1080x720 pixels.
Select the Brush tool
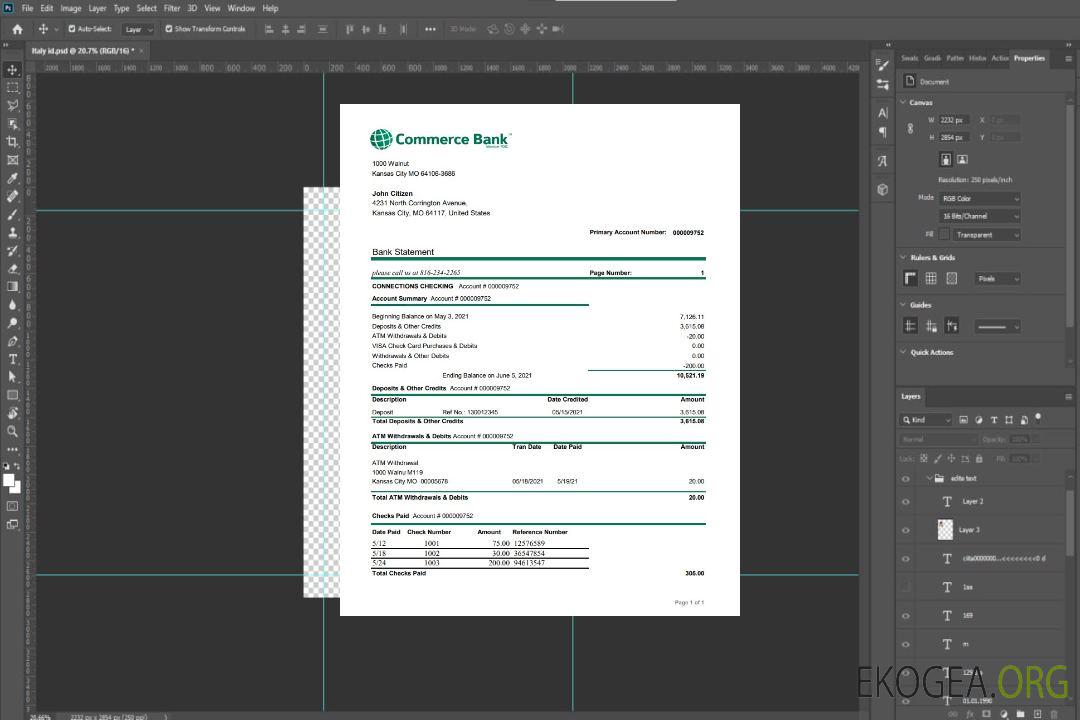click(x=12, y=214)
